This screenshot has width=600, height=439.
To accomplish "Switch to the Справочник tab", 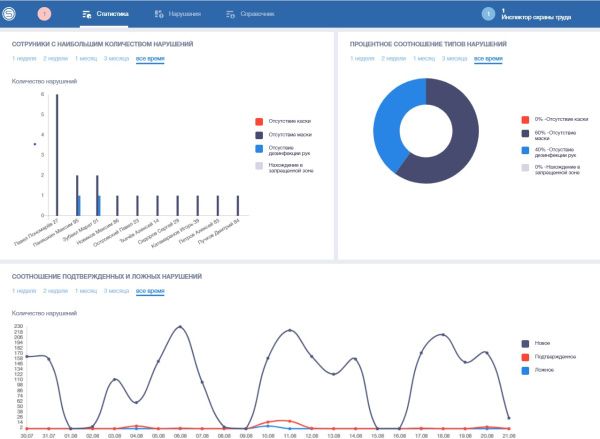I will 257,15.
